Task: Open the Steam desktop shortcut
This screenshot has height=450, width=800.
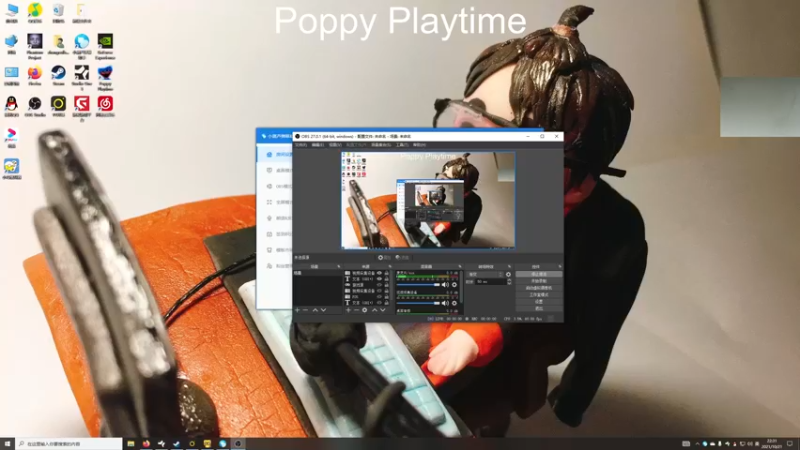Action: point(58,77)
